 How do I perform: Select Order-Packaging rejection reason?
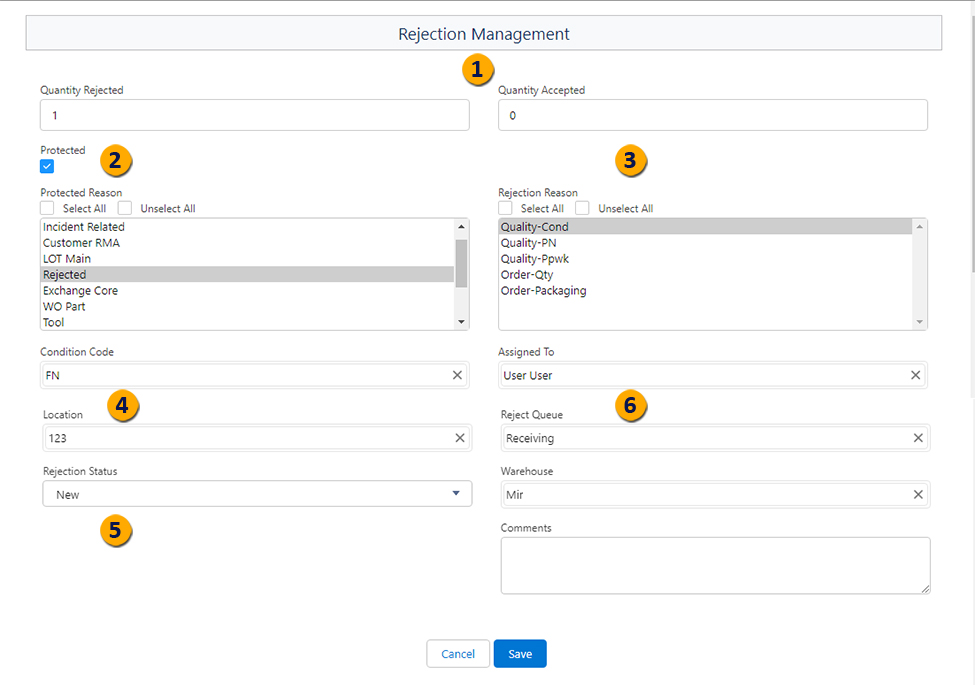coord(543,291)
